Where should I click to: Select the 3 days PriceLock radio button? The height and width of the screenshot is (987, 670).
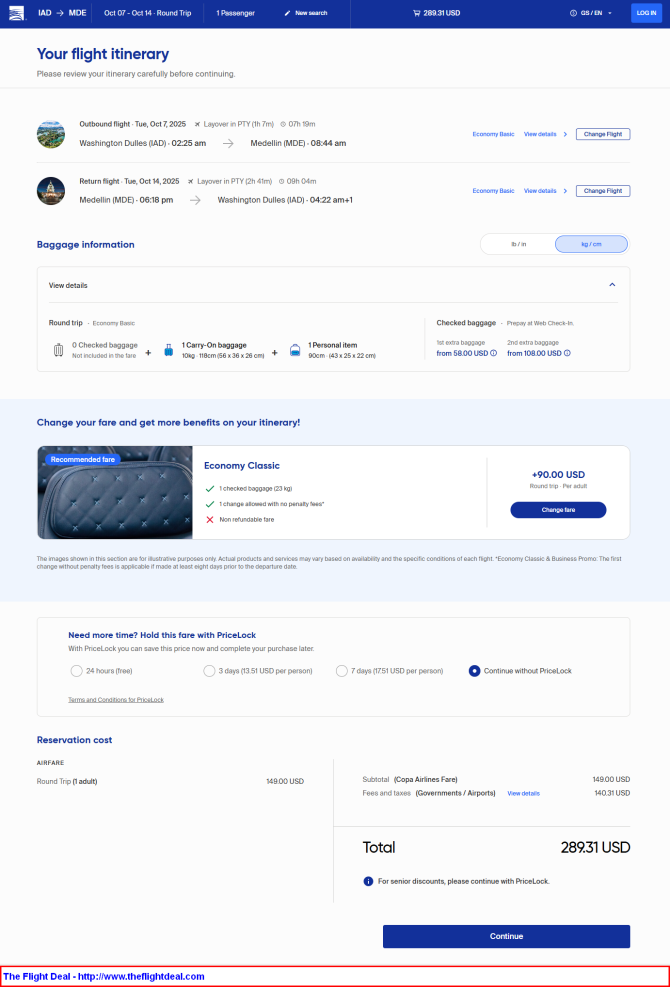coord(209,671)
